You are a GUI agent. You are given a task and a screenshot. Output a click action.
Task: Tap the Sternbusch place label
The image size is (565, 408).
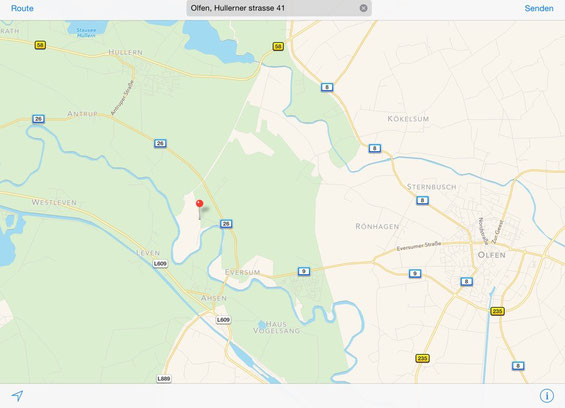pos(432,187)
